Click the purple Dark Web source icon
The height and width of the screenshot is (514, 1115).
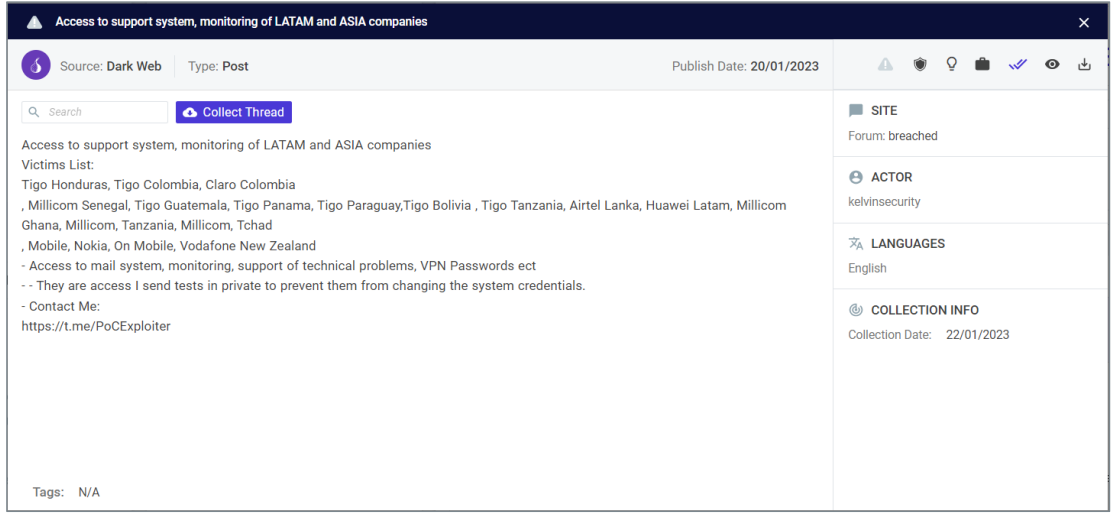tap(36, 65)
